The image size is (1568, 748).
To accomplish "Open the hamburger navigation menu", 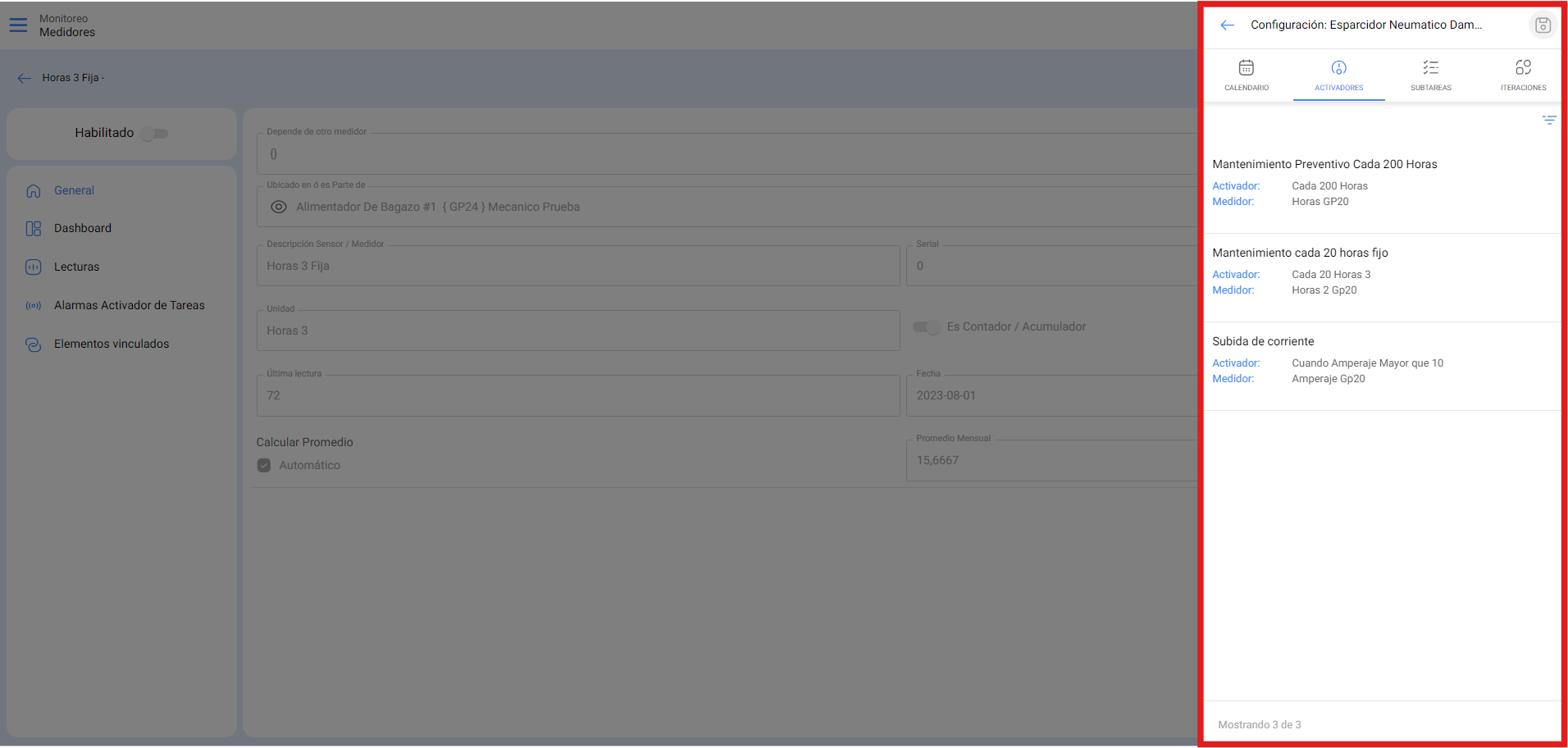I will tap(18, 25).
